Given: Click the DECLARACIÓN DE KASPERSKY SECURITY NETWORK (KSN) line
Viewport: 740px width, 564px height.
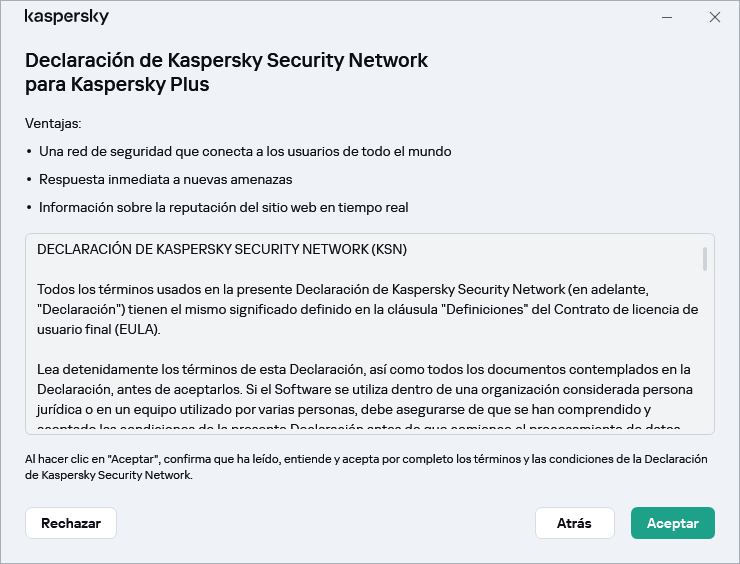Looking at the screenshot, I should pyautogui.click(x=222, y=249).
